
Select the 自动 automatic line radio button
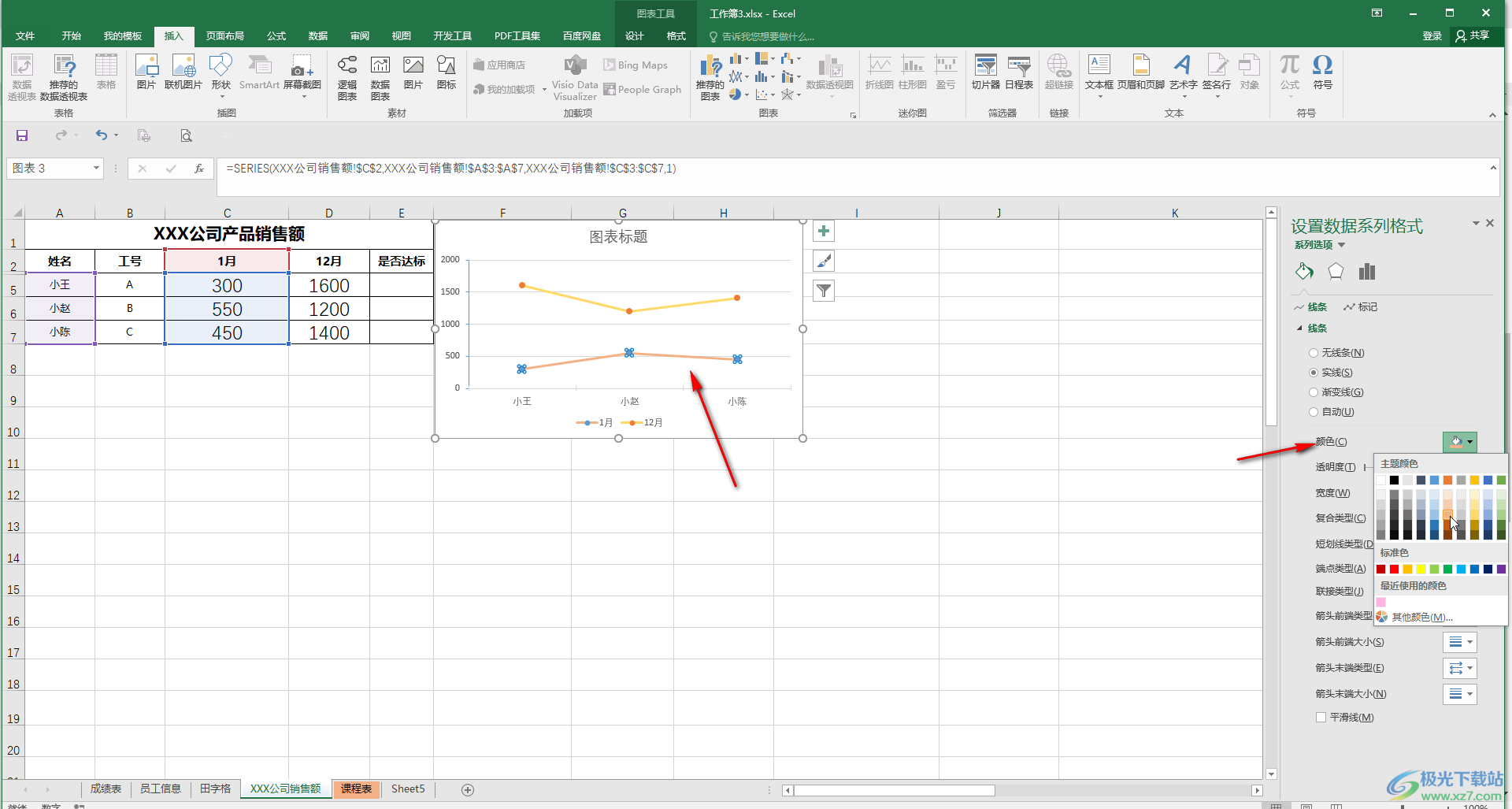1314,412
